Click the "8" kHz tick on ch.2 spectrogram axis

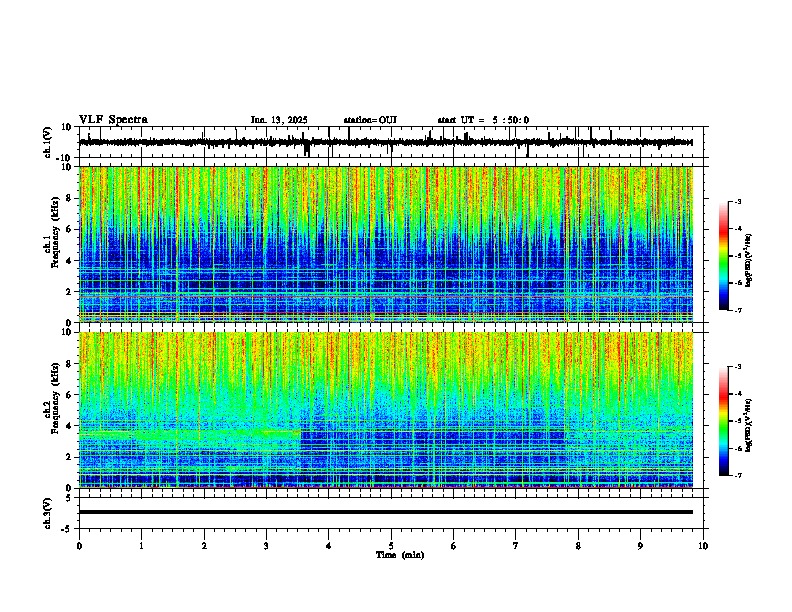[71, 364]
